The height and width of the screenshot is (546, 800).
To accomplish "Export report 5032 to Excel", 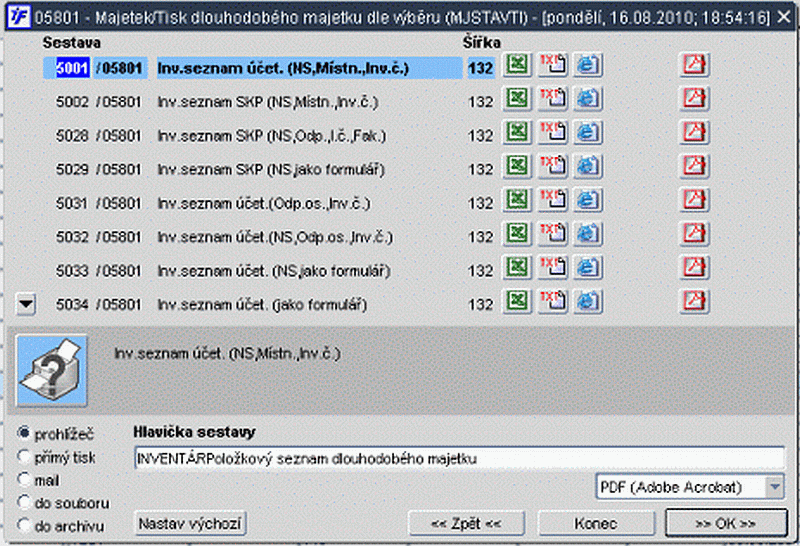I will [517, 234].
